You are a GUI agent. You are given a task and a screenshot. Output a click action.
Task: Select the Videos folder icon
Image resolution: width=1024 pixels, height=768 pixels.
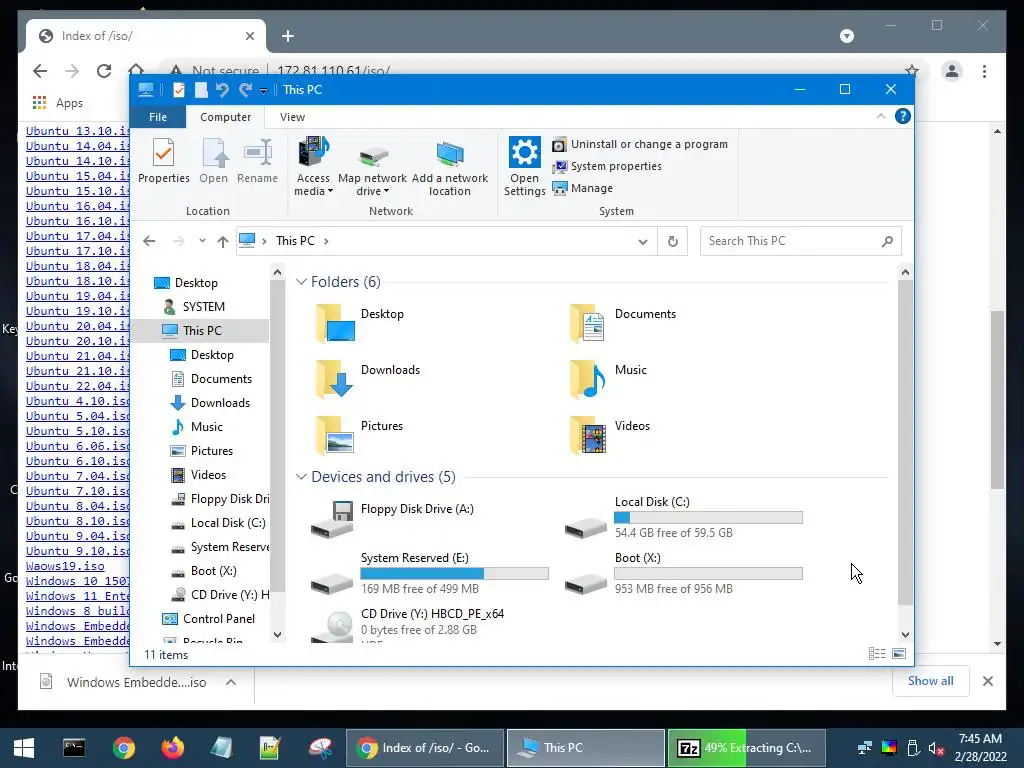pos(586,435)
